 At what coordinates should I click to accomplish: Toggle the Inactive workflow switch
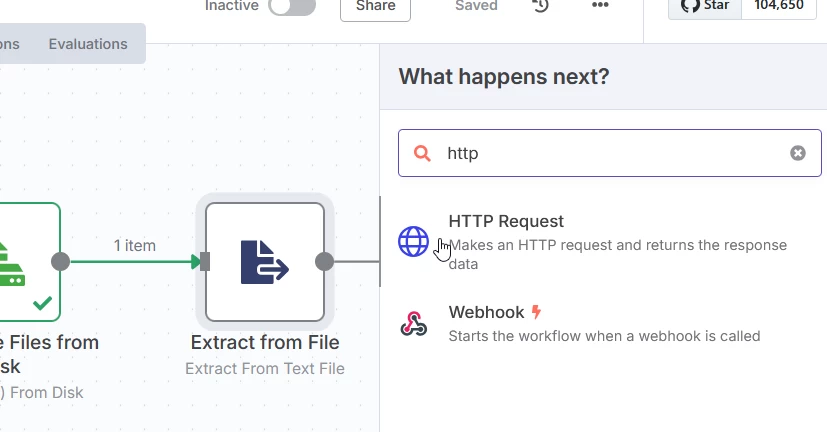[291, 6]
